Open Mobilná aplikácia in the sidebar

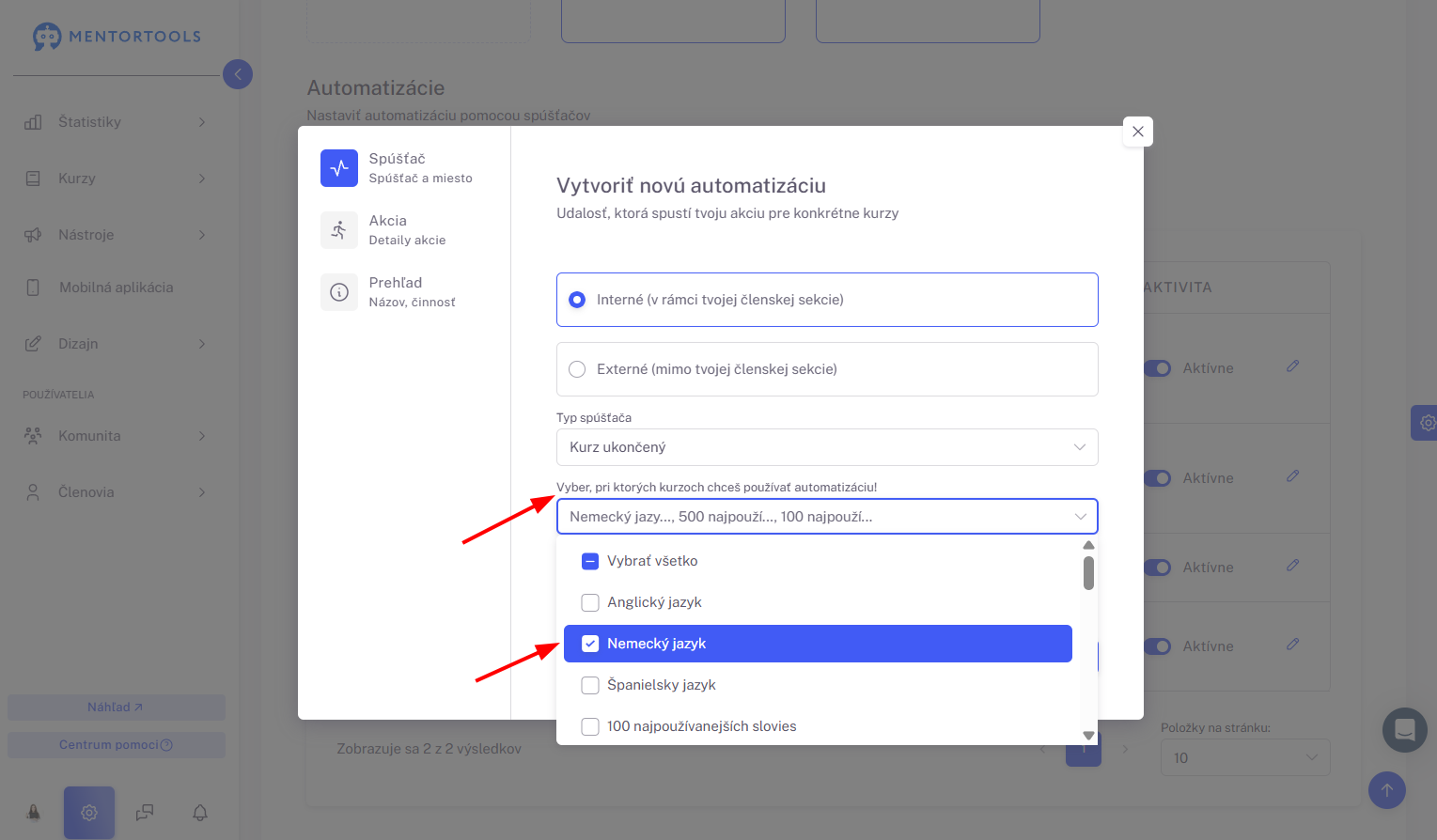click(115, 288)
